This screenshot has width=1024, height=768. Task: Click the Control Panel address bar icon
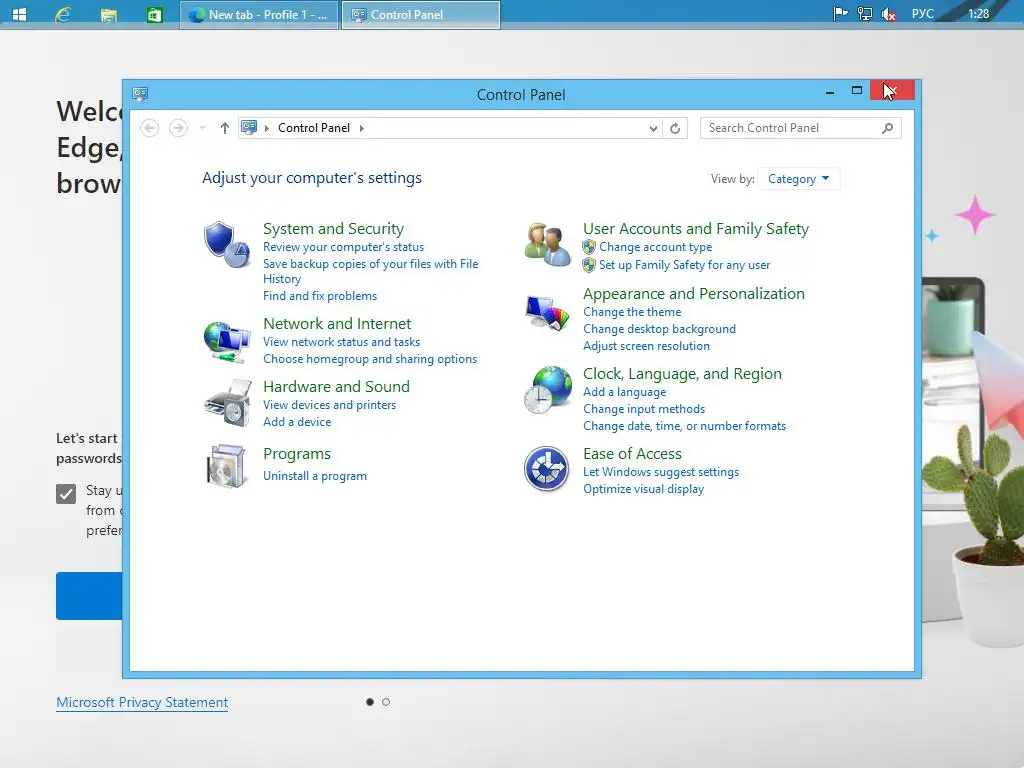tap(249, 127)
